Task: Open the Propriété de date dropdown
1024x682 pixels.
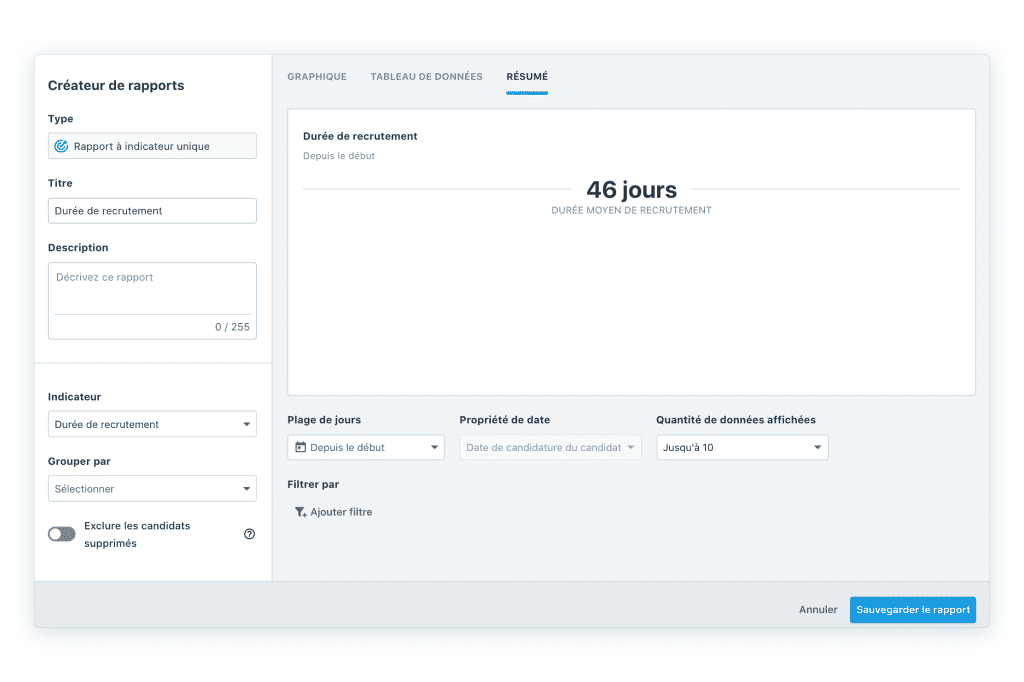Action: 550,448
